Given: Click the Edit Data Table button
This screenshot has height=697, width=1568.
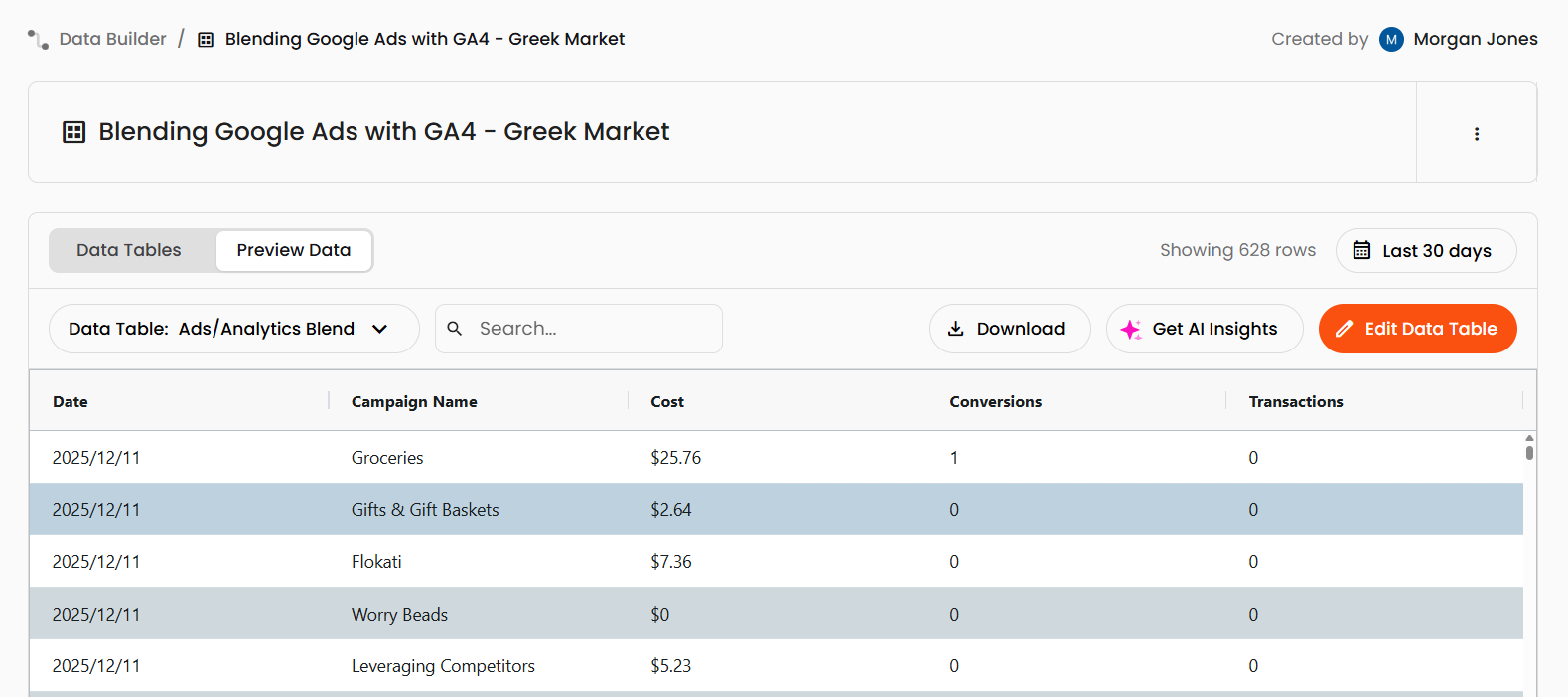Looking at the screenshot, I should 1416,329.
